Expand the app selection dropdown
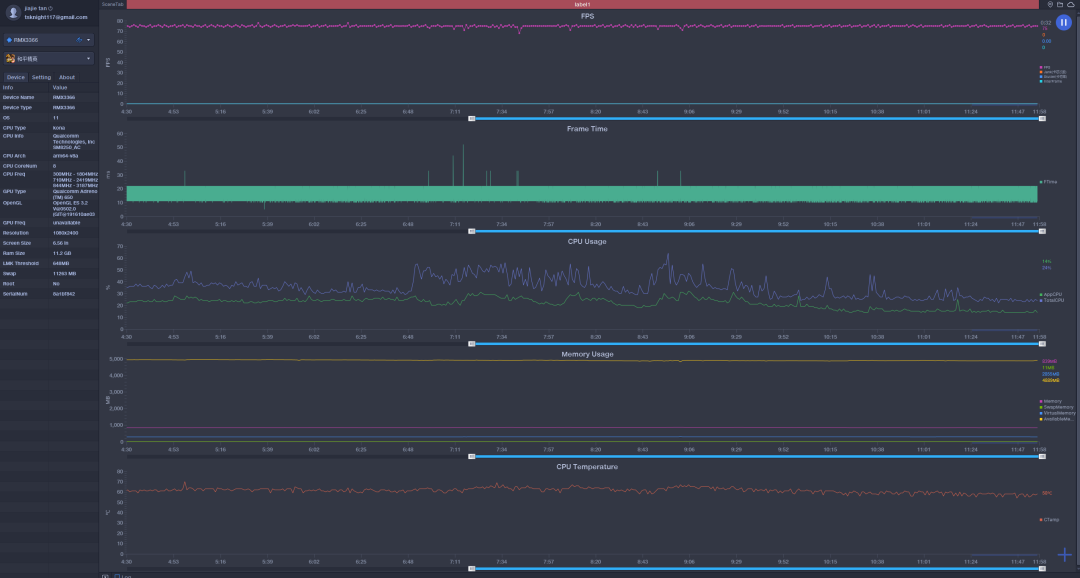1080x578 pixels. tap(88, 59)
